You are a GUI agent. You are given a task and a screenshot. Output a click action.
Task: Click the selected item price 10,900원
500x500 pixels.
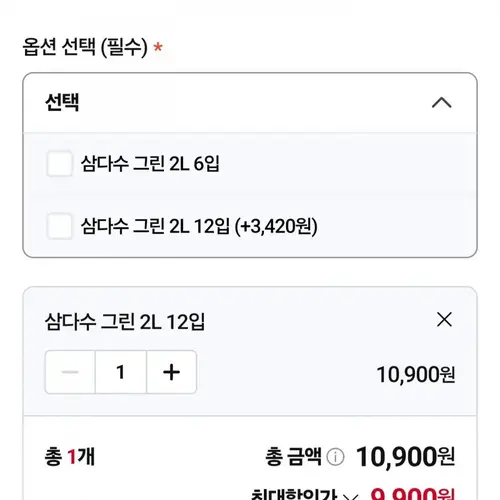(416, 374)
